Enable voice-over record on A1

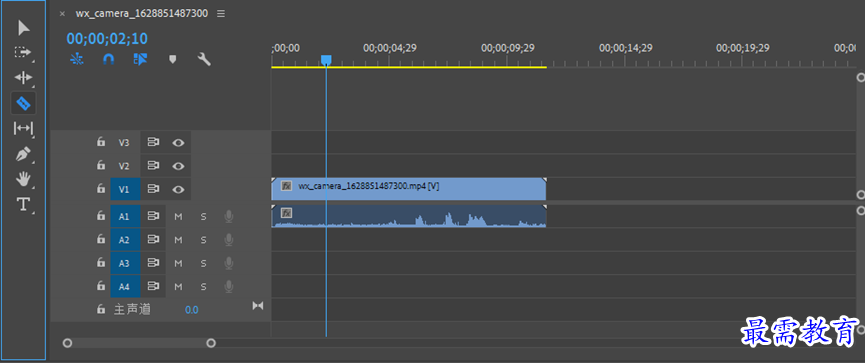click(x=228, y=217)
